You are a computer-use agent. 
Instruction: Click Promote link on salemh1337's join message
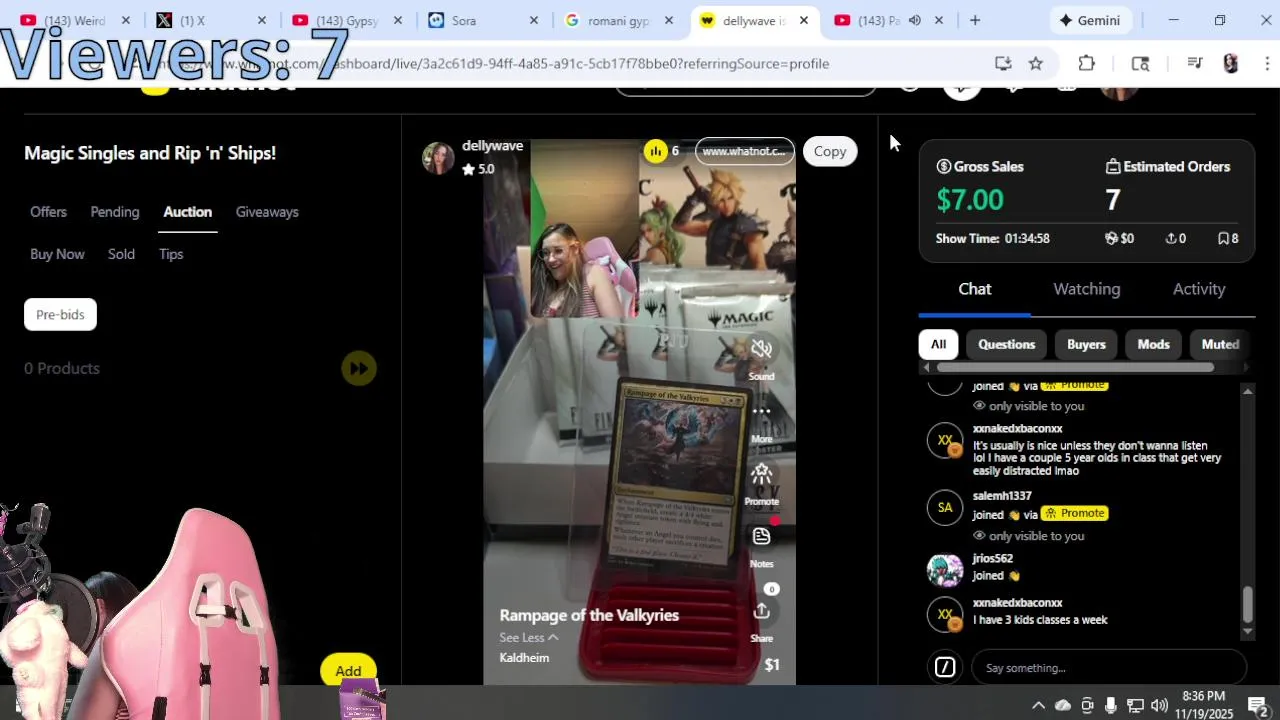pos(1075,513)
